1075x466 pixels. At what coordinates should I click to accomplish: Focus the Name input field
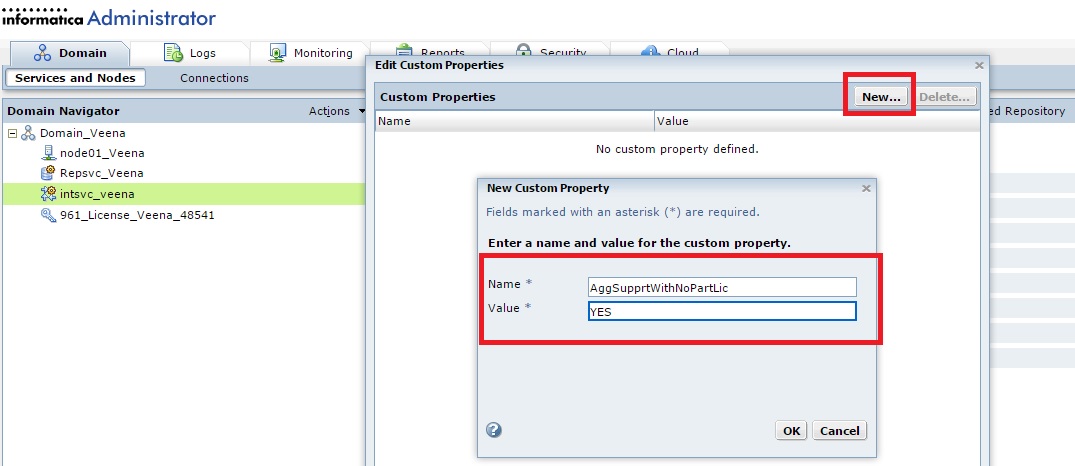(722, 287)
